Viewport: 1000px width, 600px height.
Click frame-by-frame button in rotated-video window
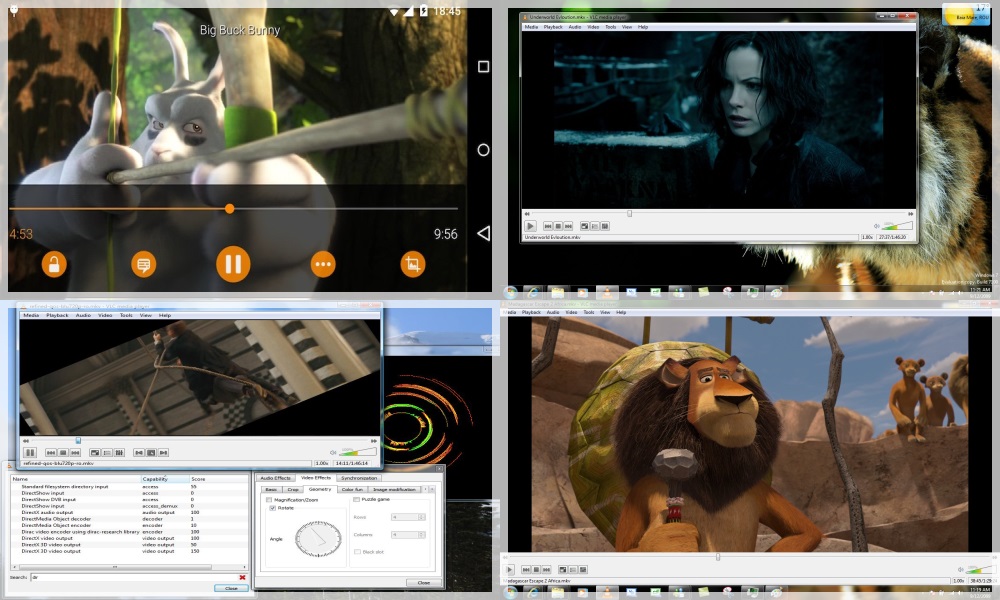(x=163, y=452)
